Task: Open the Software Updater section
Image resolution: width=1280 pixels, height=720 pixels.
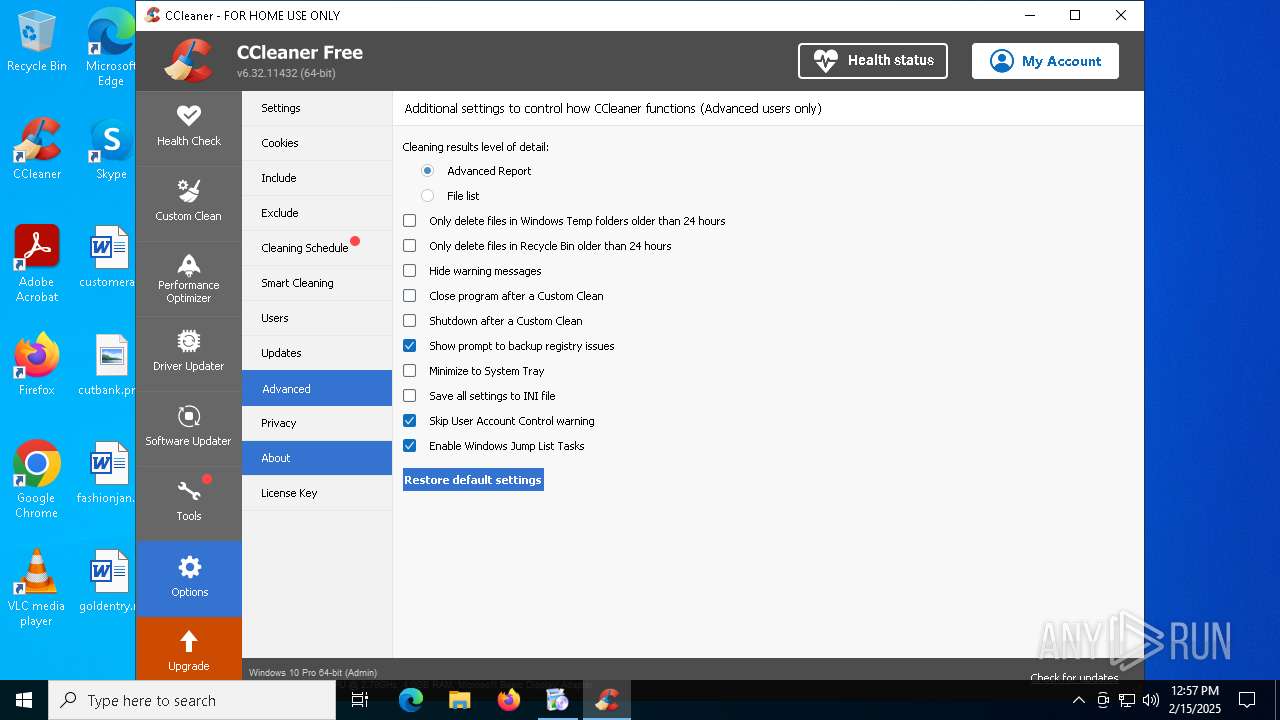Action: [188, 428]
